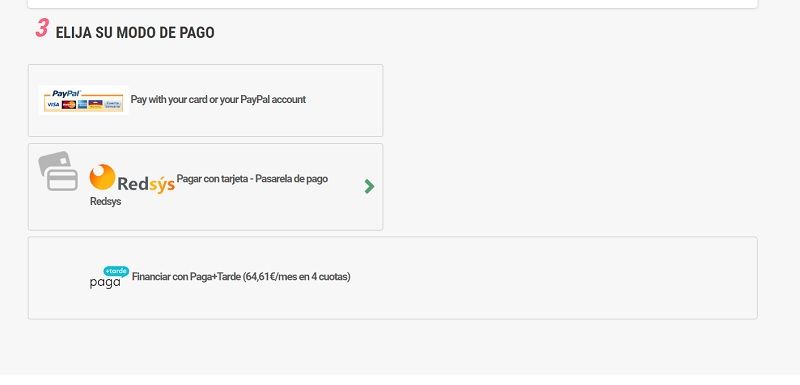Click the PayPal wordmark logo

(66, 94)
